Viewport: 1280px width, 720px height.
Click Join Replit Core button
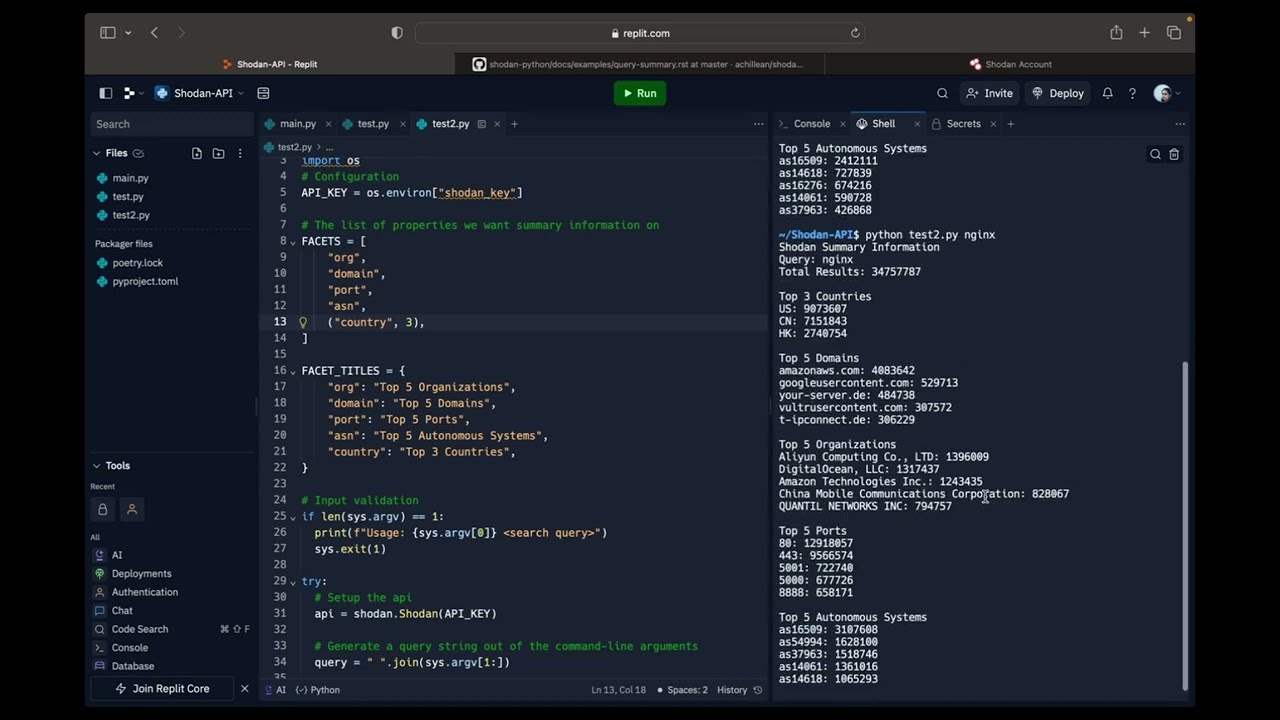click(x=163, y=689)
